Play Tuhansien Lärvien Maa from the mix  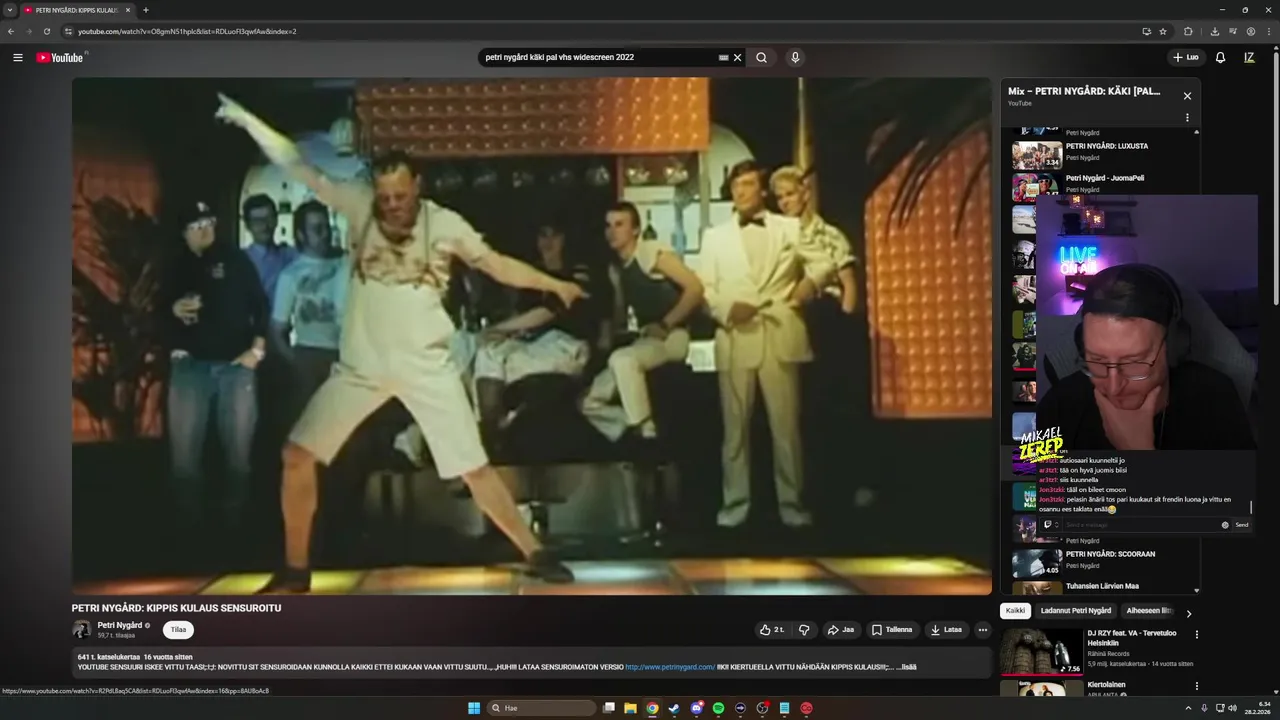1100,588
